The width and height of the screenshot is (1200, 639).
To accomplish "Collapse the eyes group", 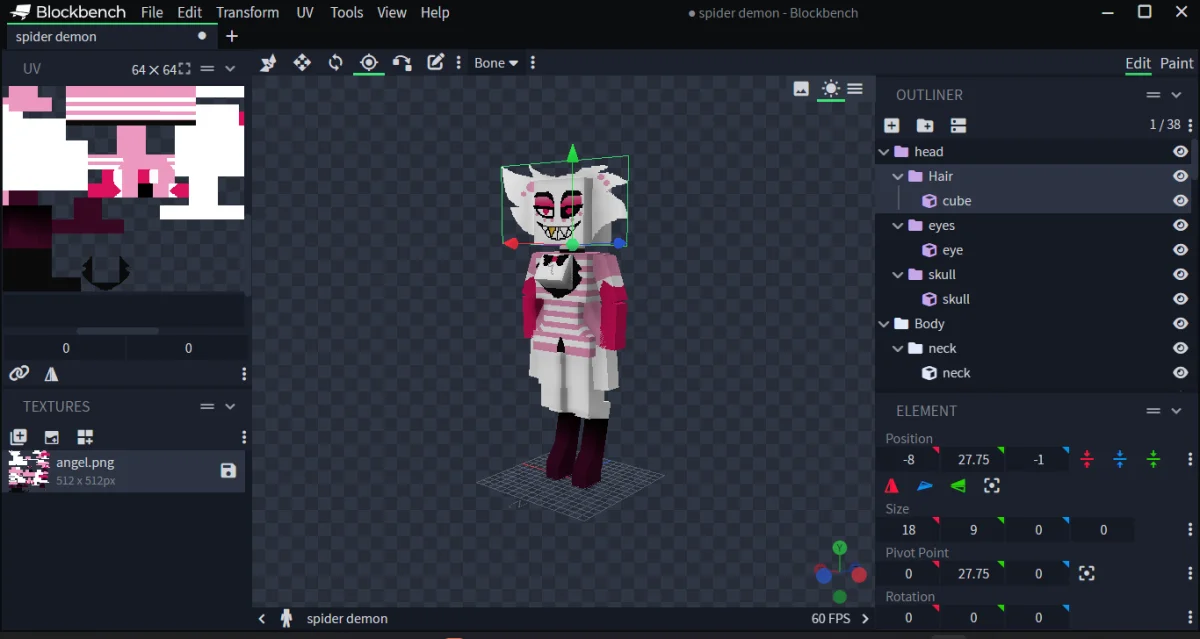I will coord(898,226).
